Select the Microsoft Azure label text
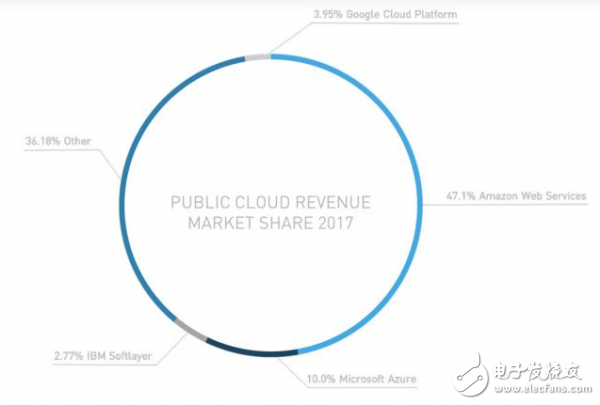Viewport: 600px width, 405px height. coord(383,381)
